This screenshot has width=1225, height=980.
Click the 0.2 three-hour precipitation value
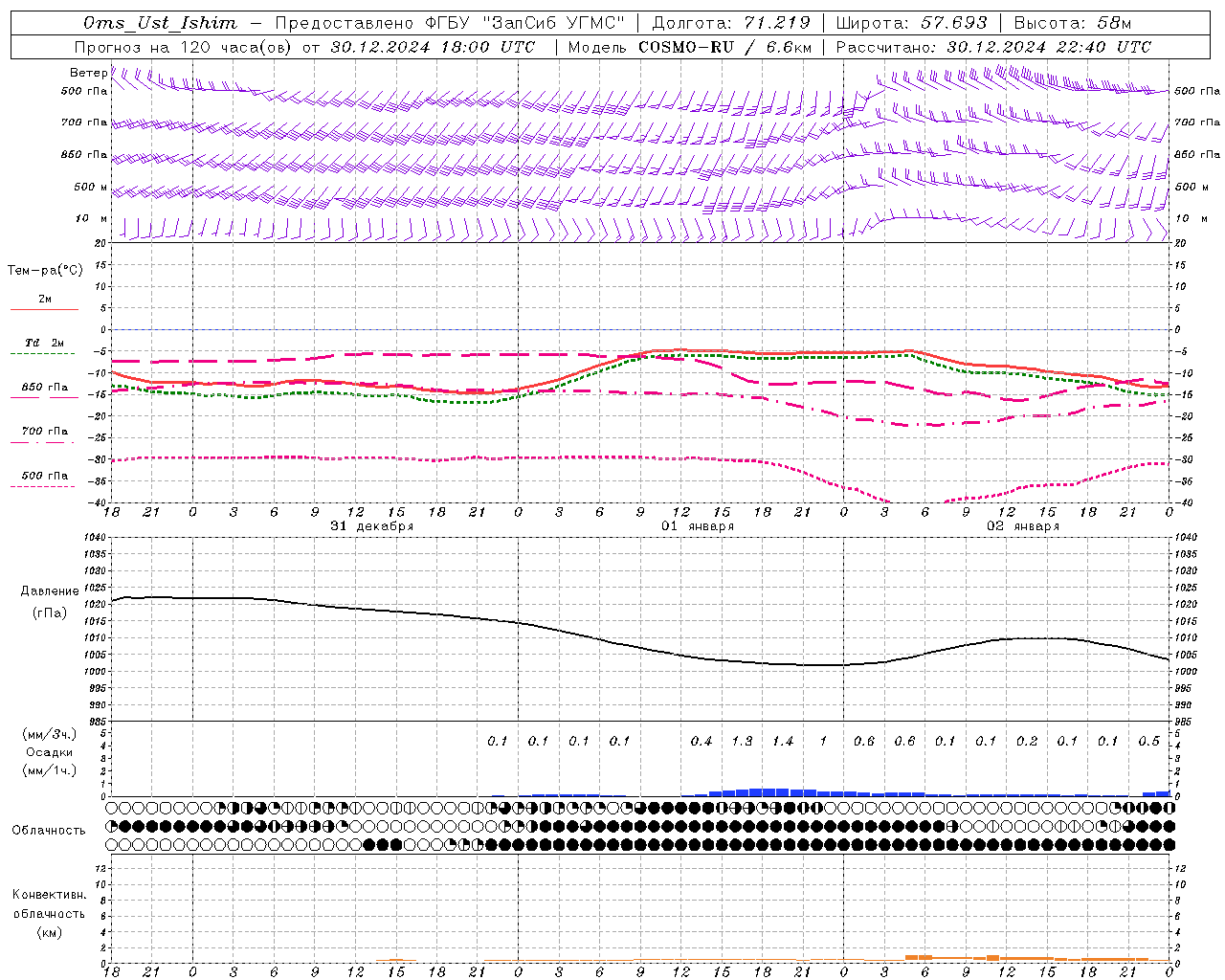(1027, 742)
